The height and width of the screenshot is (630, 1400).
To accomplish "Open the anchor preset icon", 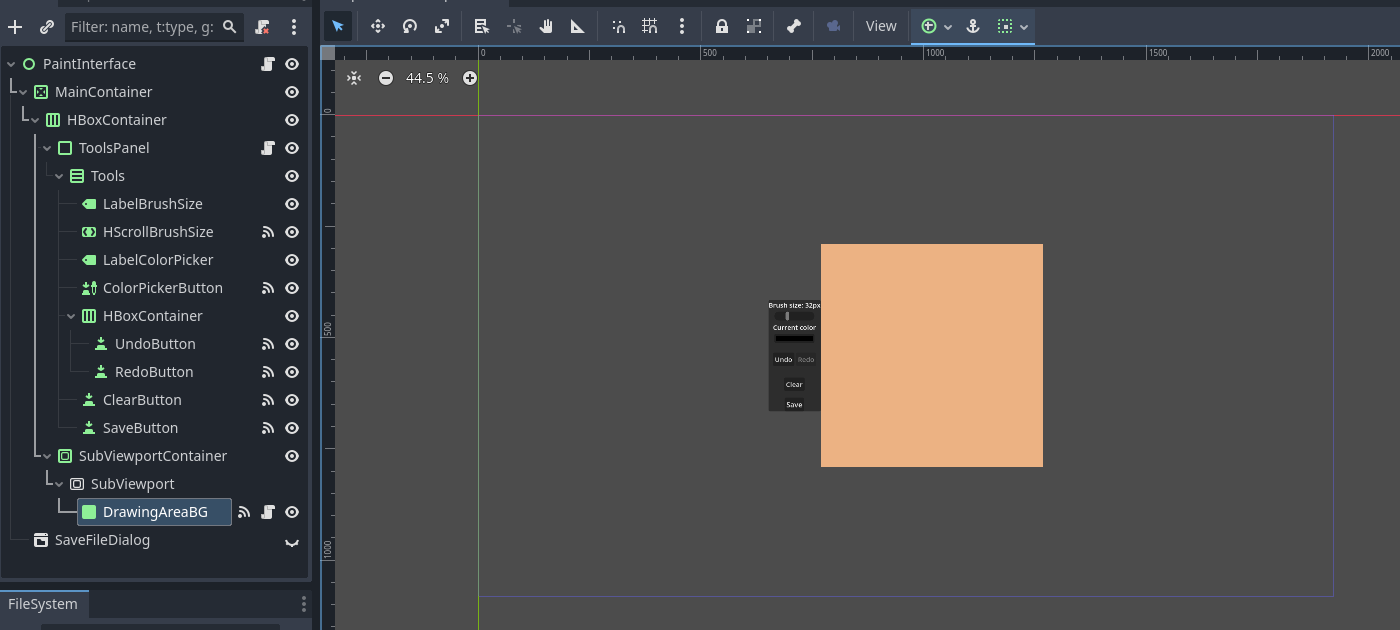I will tap(972, 26).
